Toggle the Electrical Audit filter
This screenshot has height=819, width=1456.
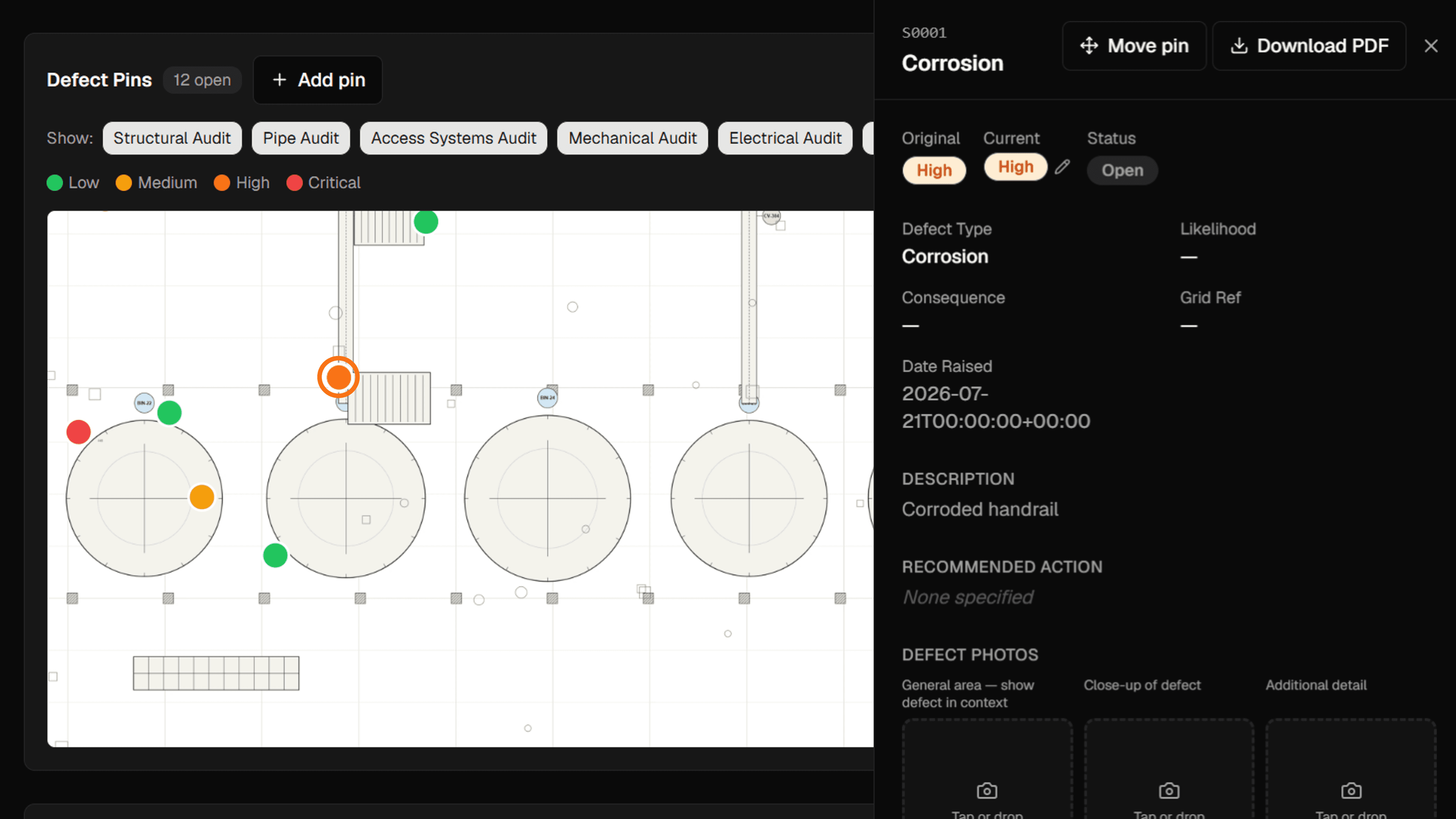785,138
